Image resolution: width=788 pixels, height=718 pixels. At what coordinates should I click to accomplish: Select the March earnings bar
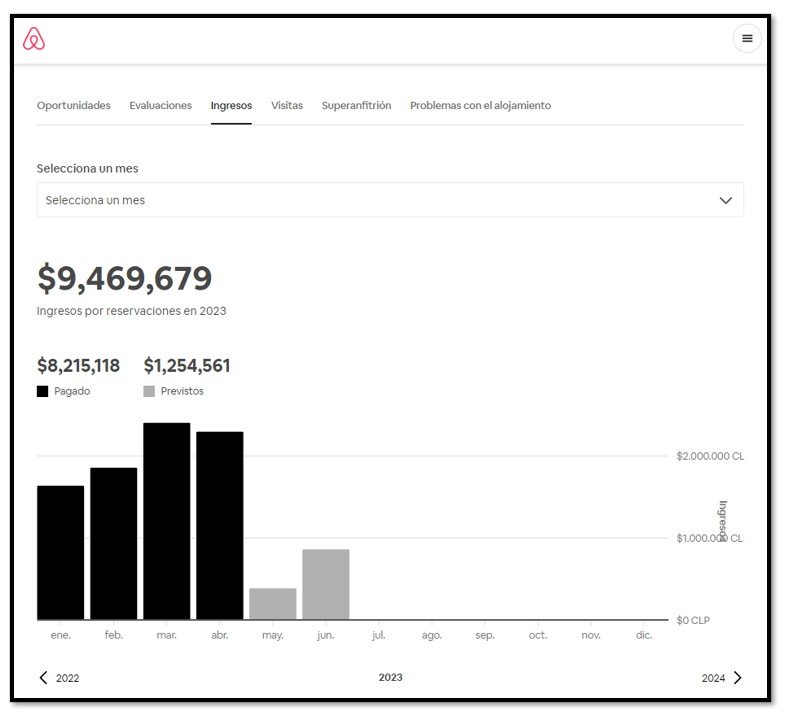(x=166, y=521)
